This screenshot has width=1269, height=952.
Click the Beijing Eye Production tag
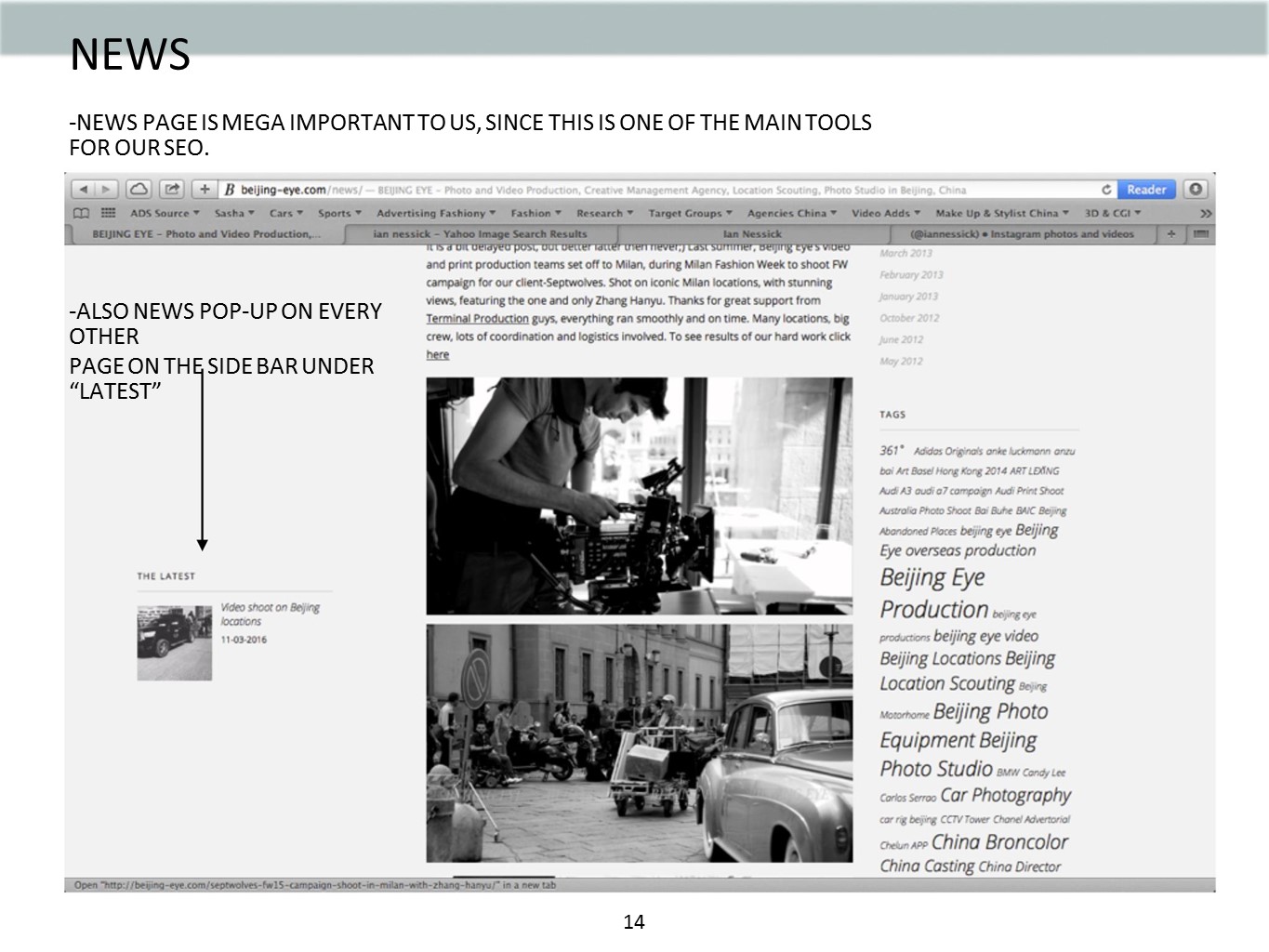point(933,593)
